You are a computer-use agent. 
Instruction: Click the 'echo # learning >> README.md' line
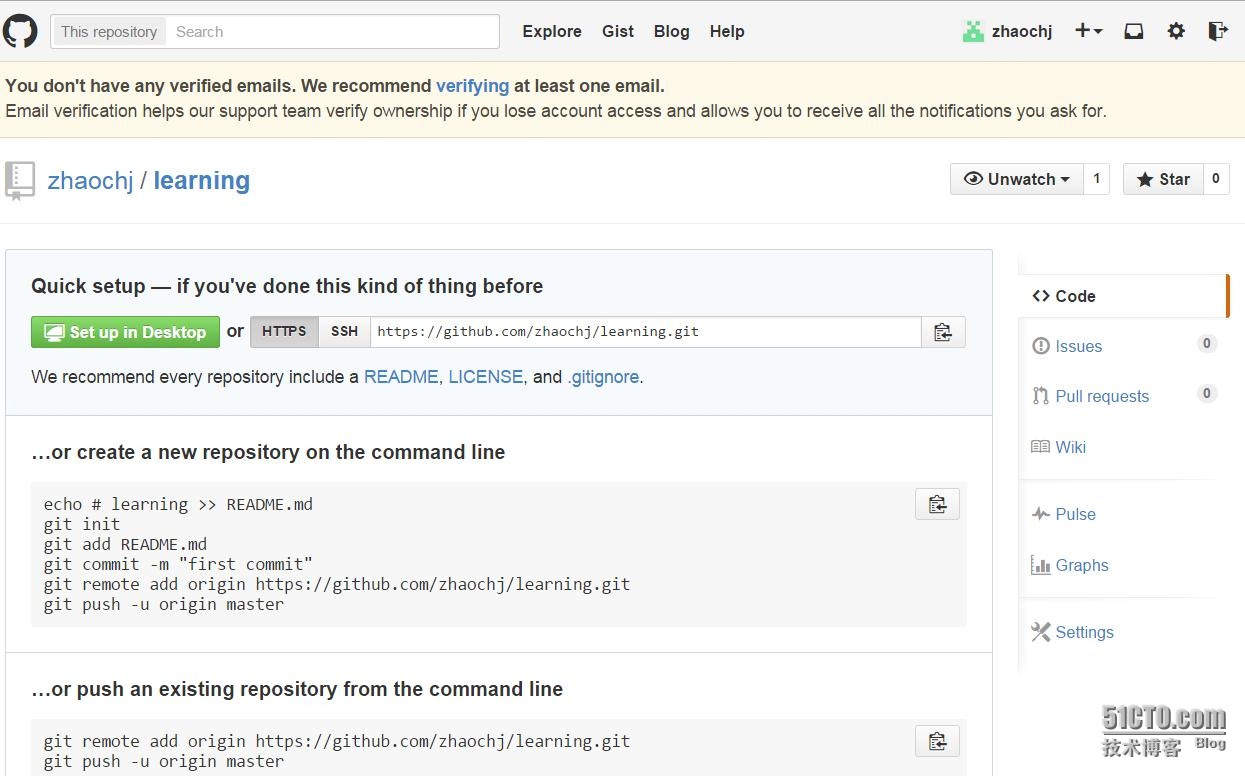(x=178, y=504)
